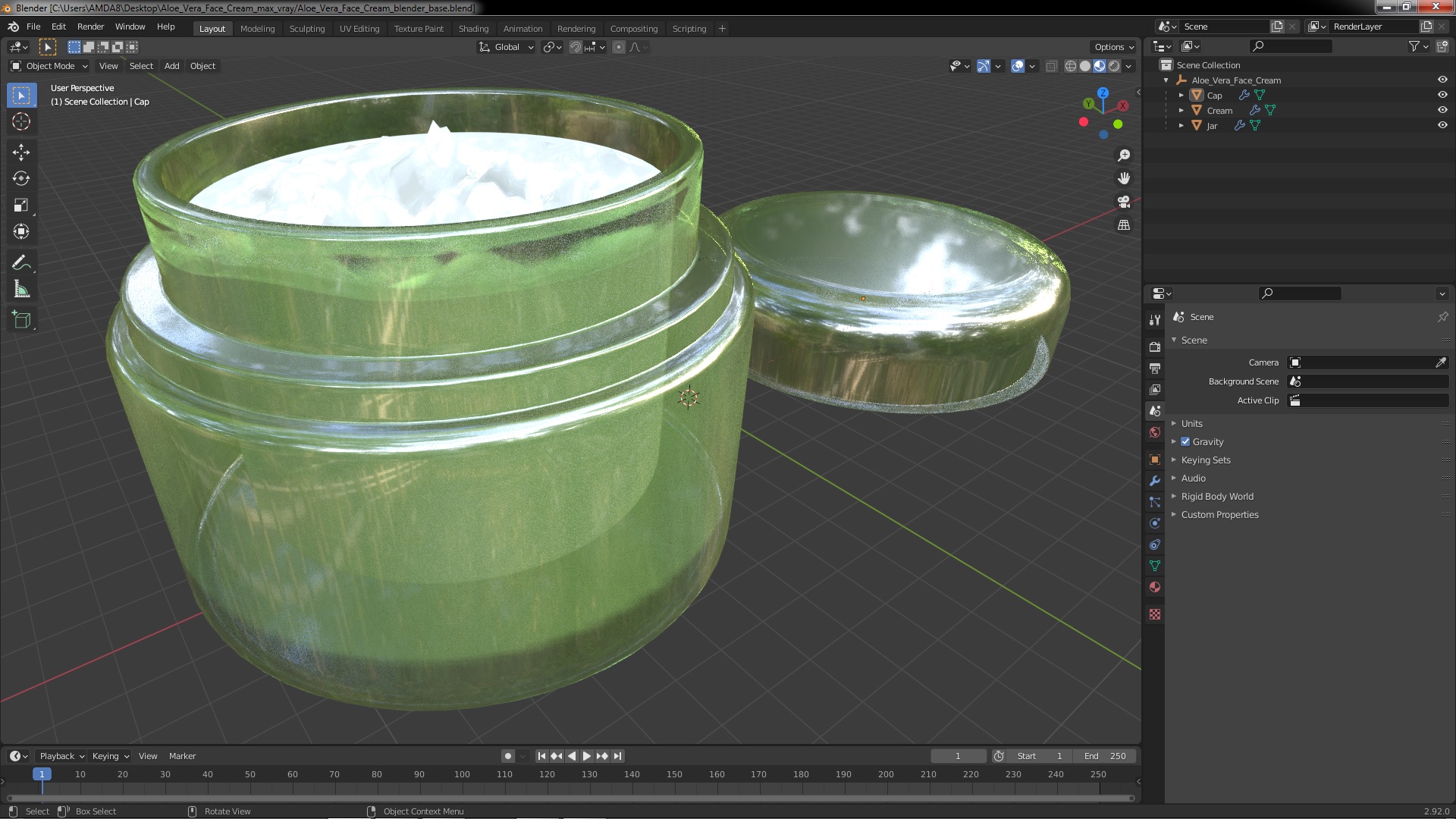This screenshot has height=819, width=1456.
Task: Open the Material properties tab
Action: pyautogui.click(x=1155, y=587)
